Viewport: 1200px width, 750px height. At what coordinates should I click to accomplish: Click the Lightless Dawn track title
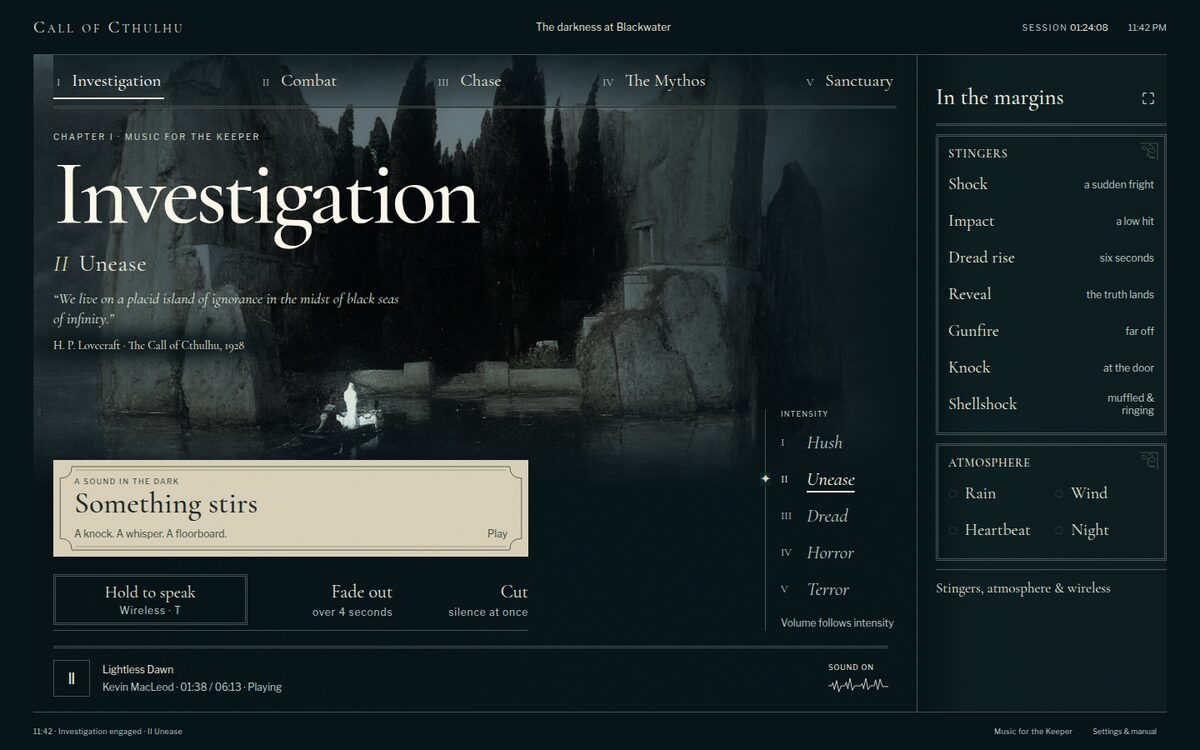[138, 669]
